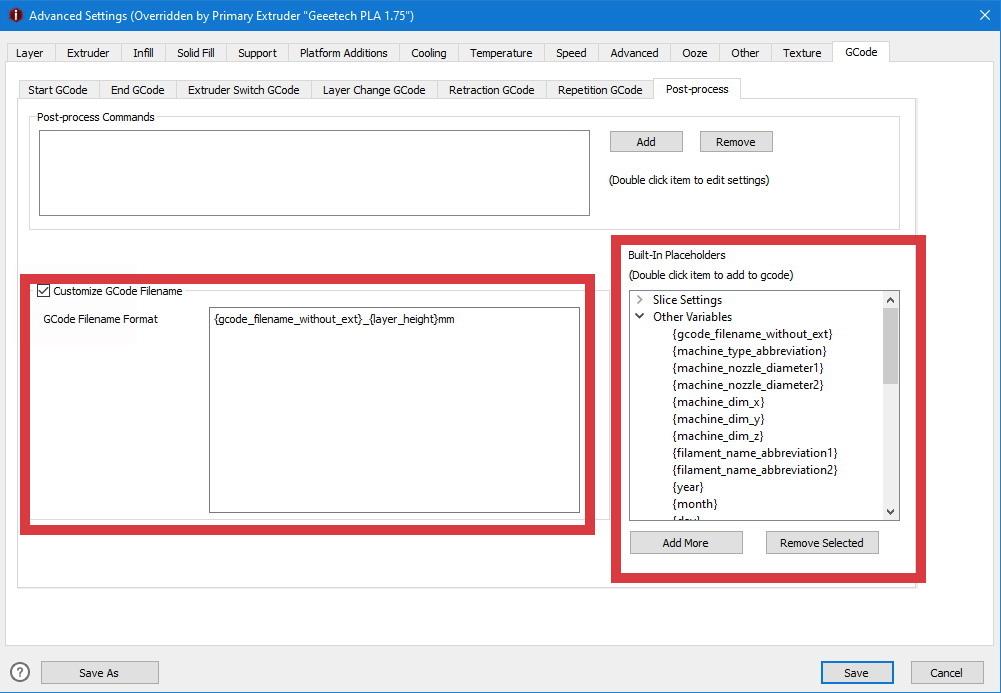This screenshot has height=693, width=1001.
Task: Click the app icon in title bar
Action: [15, 15]
